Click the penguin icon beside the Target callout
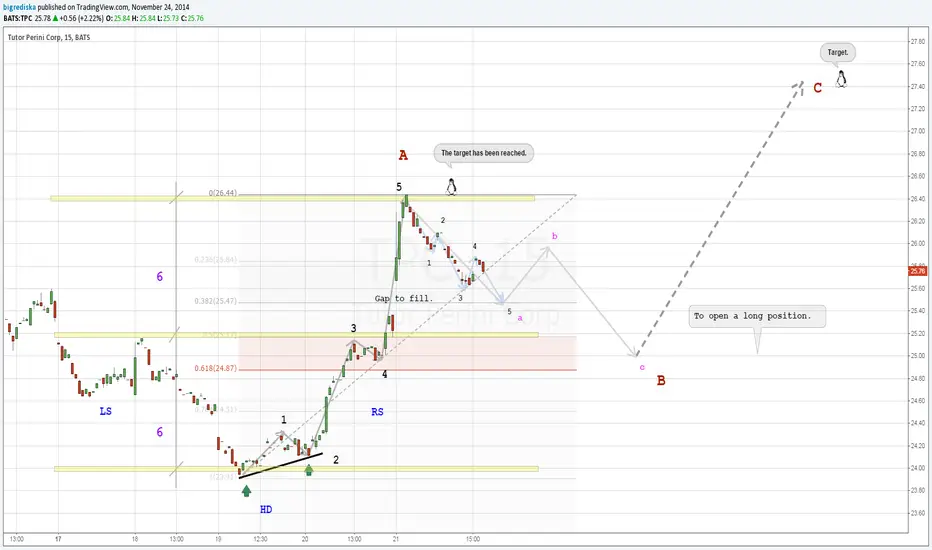The width and height of the screenshot is (932, 550). [x=841, y=79]
